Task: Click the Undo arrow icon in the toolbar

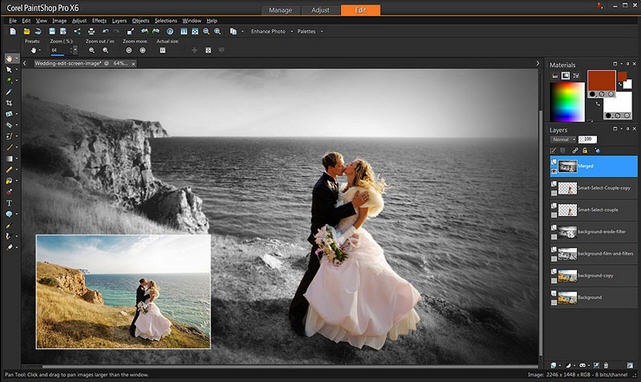Action: tap(105, 31)
